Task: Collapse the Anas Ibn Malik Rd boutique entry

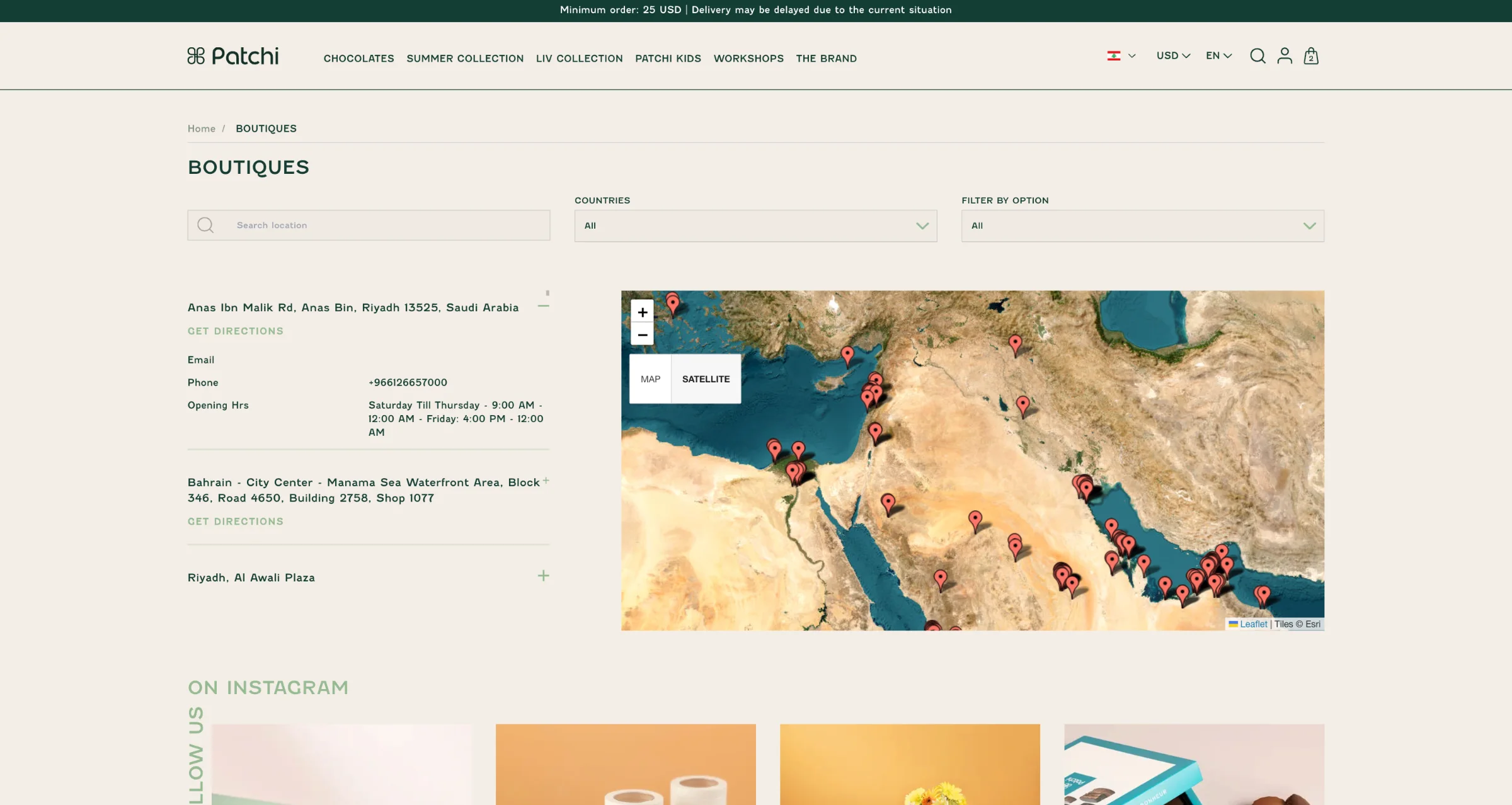Action: 543,306
